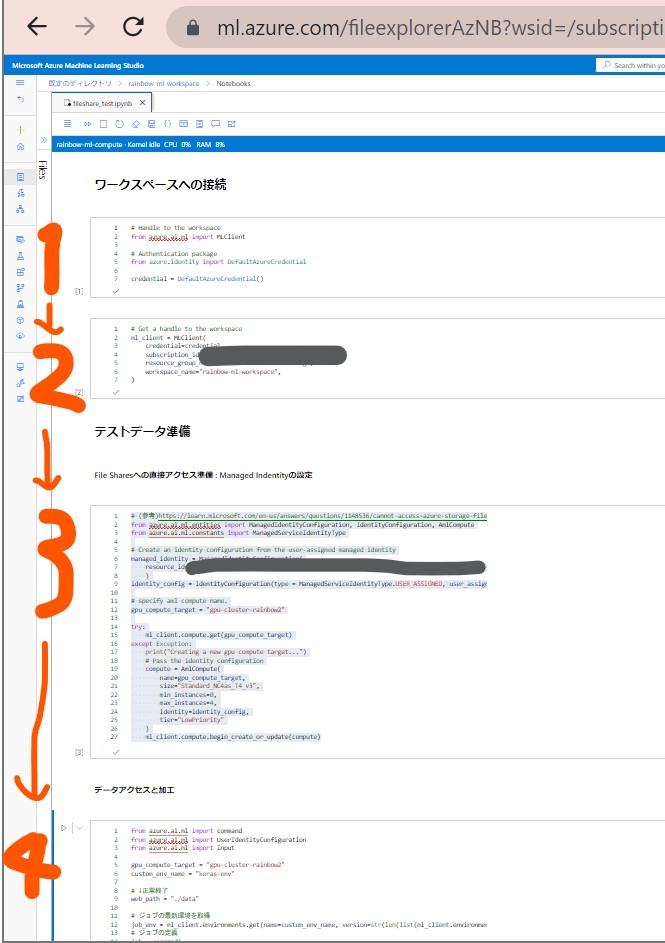
Task: Click the Search within workspace box
Action: (x=631, y=65)
